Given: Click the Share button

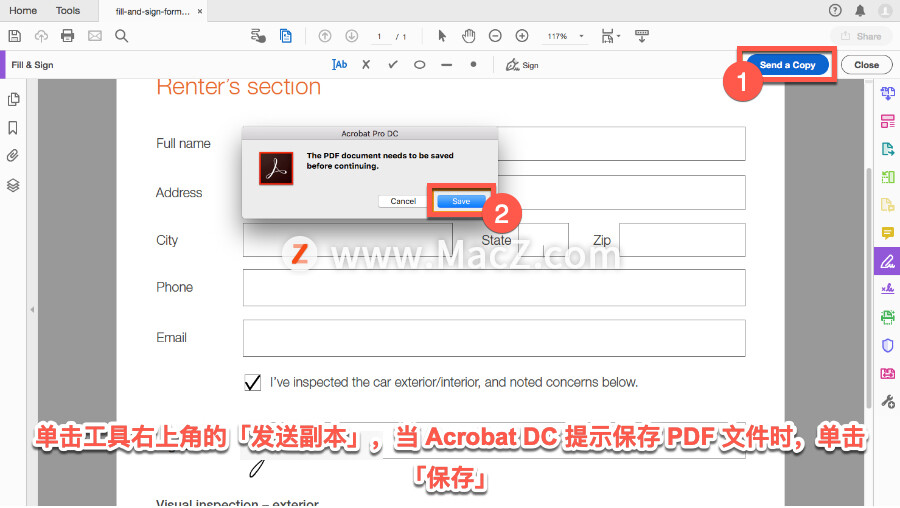Looking at the screenshot, I should tap(861, 36).
